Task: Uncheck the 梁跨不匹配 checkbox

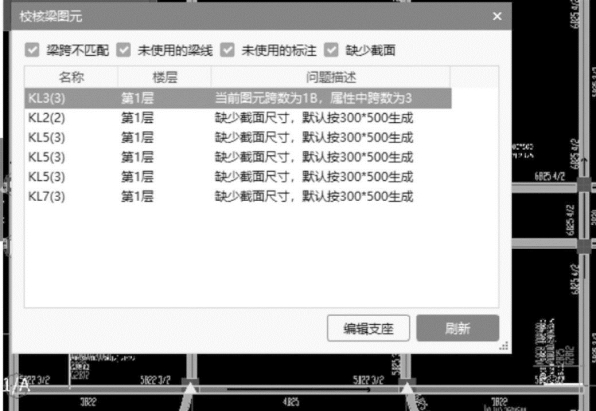Action: coord(32,50)
